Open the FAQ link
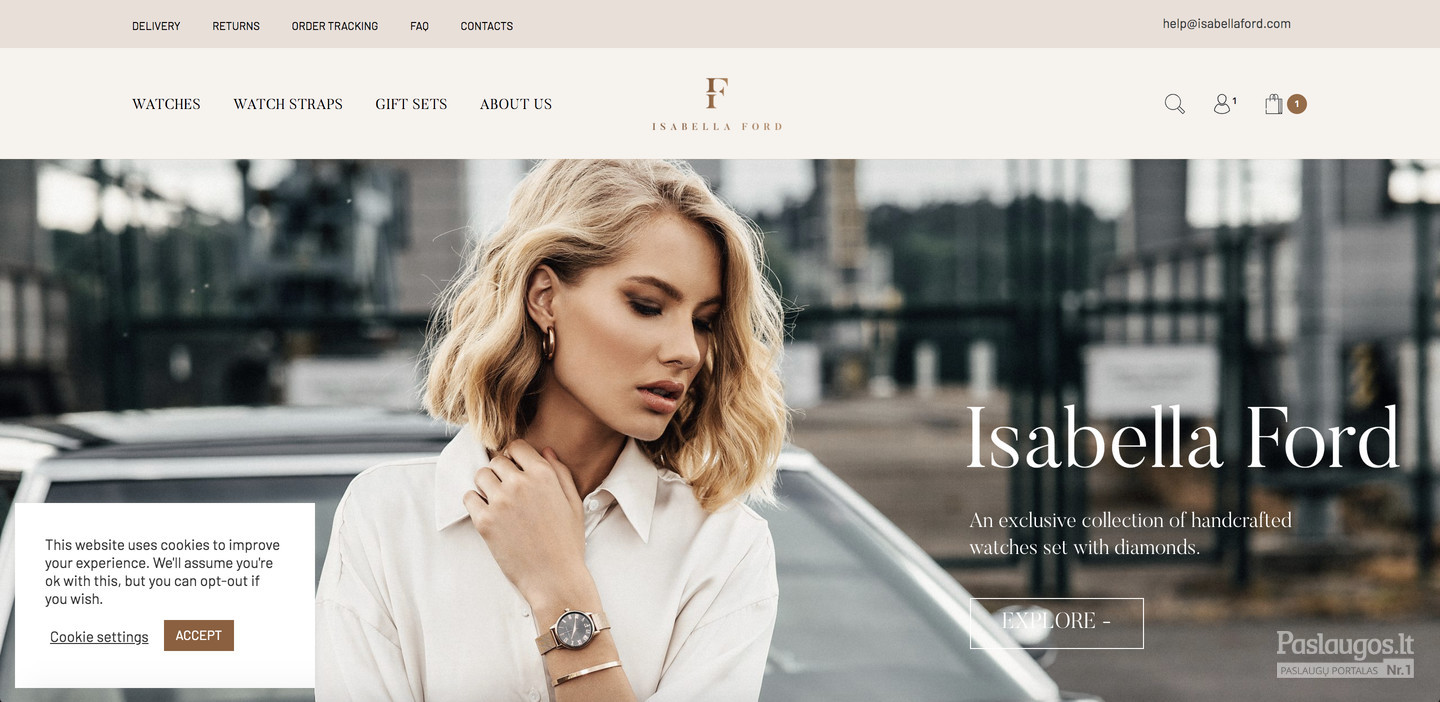 pyautogui.click(x=419, y=26)
